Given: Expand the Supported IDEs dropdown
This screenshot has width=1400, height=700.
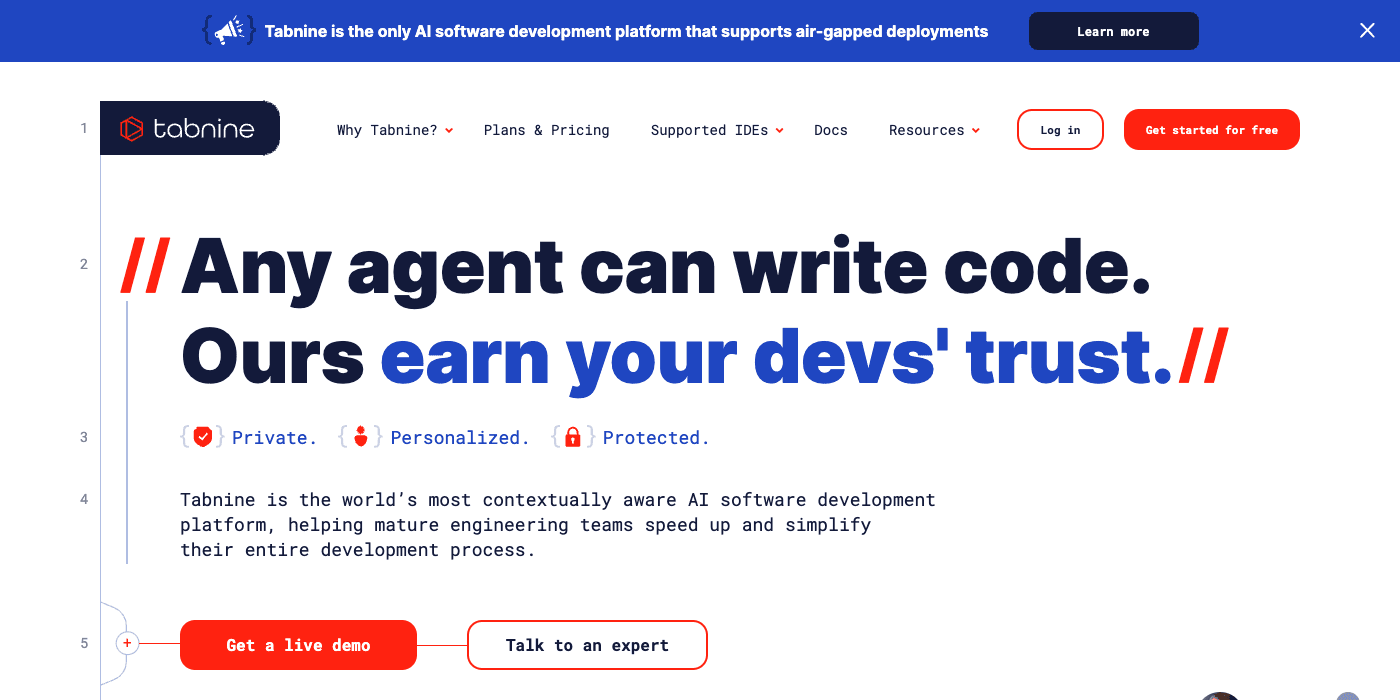Looking at the screenshot, I should pyautogui.click(x=717, y=130).
